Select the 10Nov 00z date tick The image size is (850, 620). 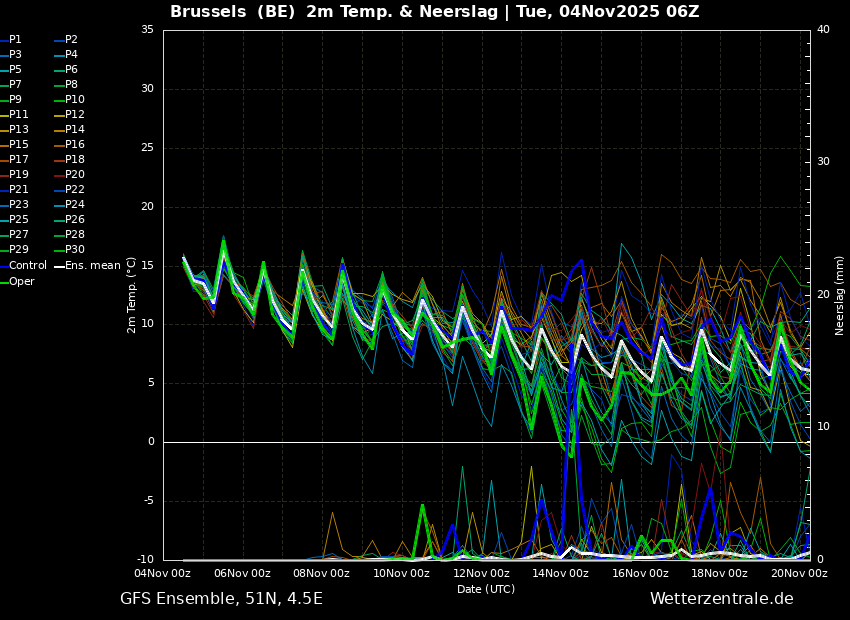pyautogui.click(x=401, y=574)
